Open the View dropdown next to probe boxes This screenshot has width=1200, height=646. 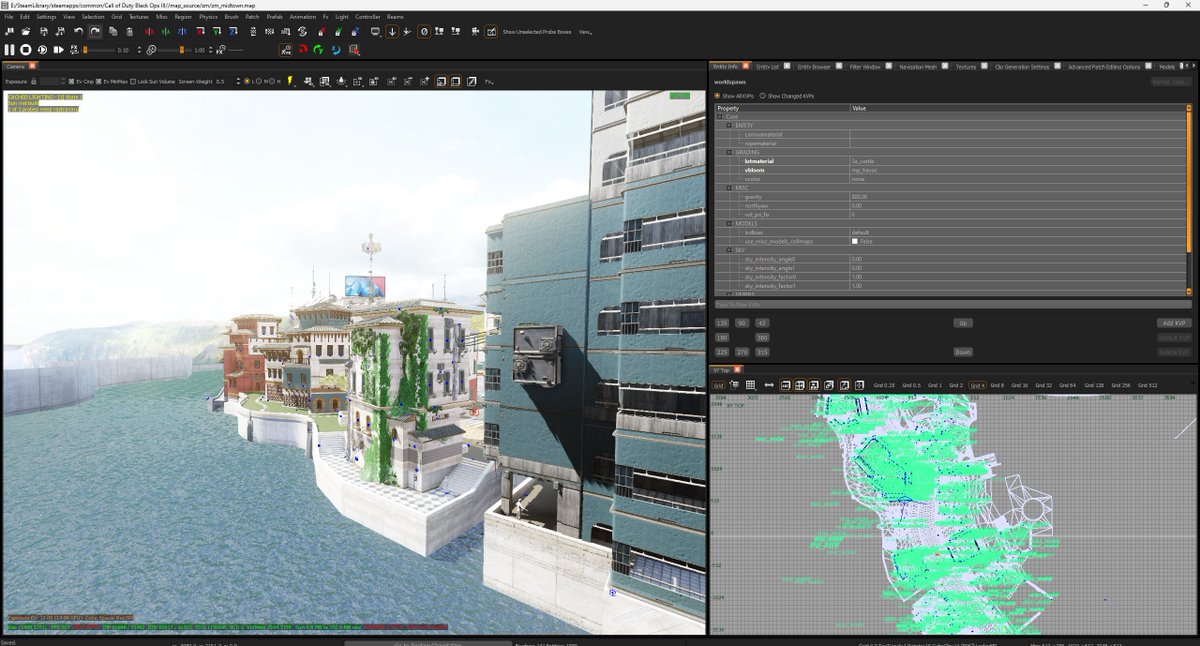[584, 32]
